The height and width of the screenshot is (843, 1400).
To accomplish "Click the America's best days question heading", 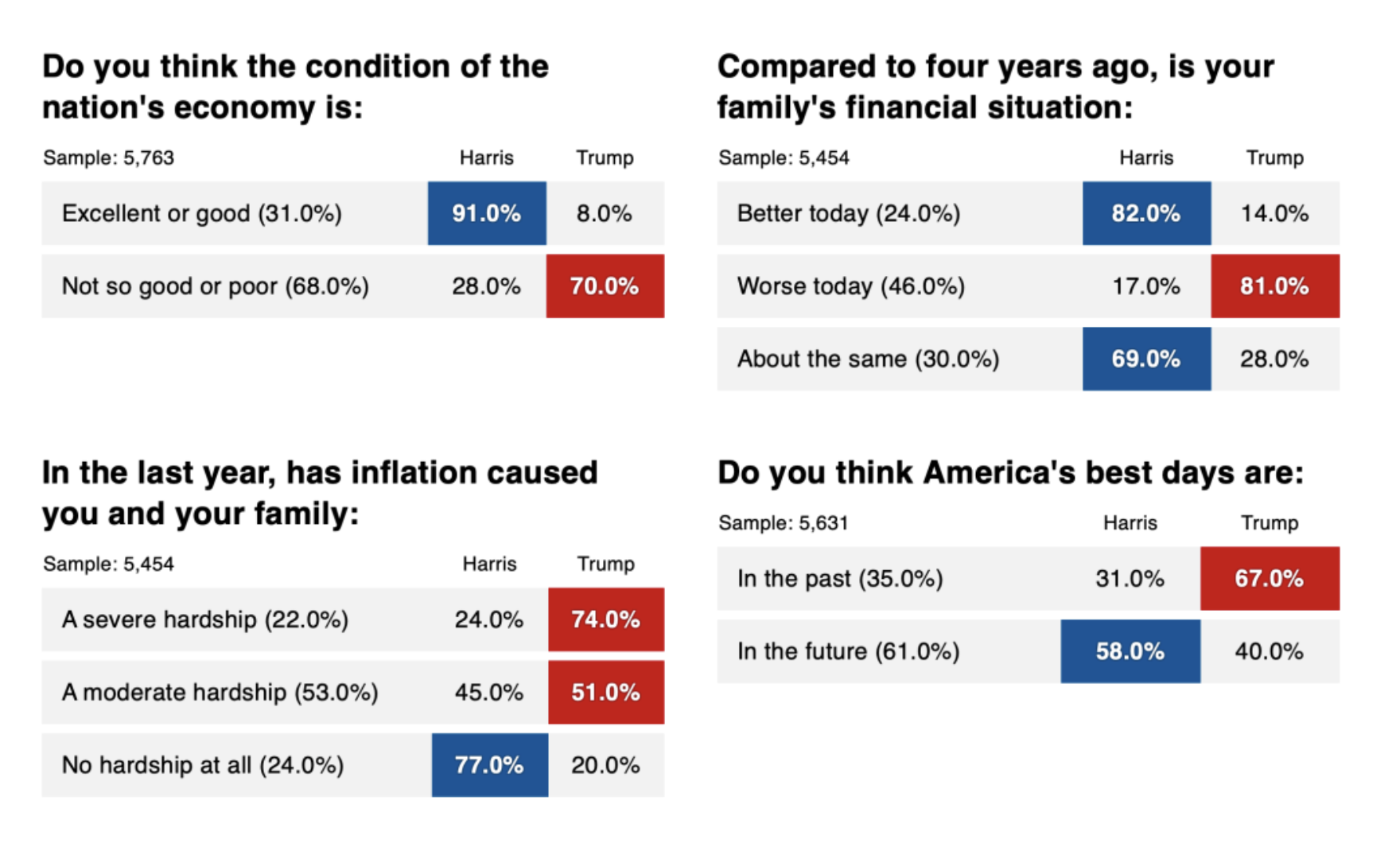I will click(x=1010, y=472).
